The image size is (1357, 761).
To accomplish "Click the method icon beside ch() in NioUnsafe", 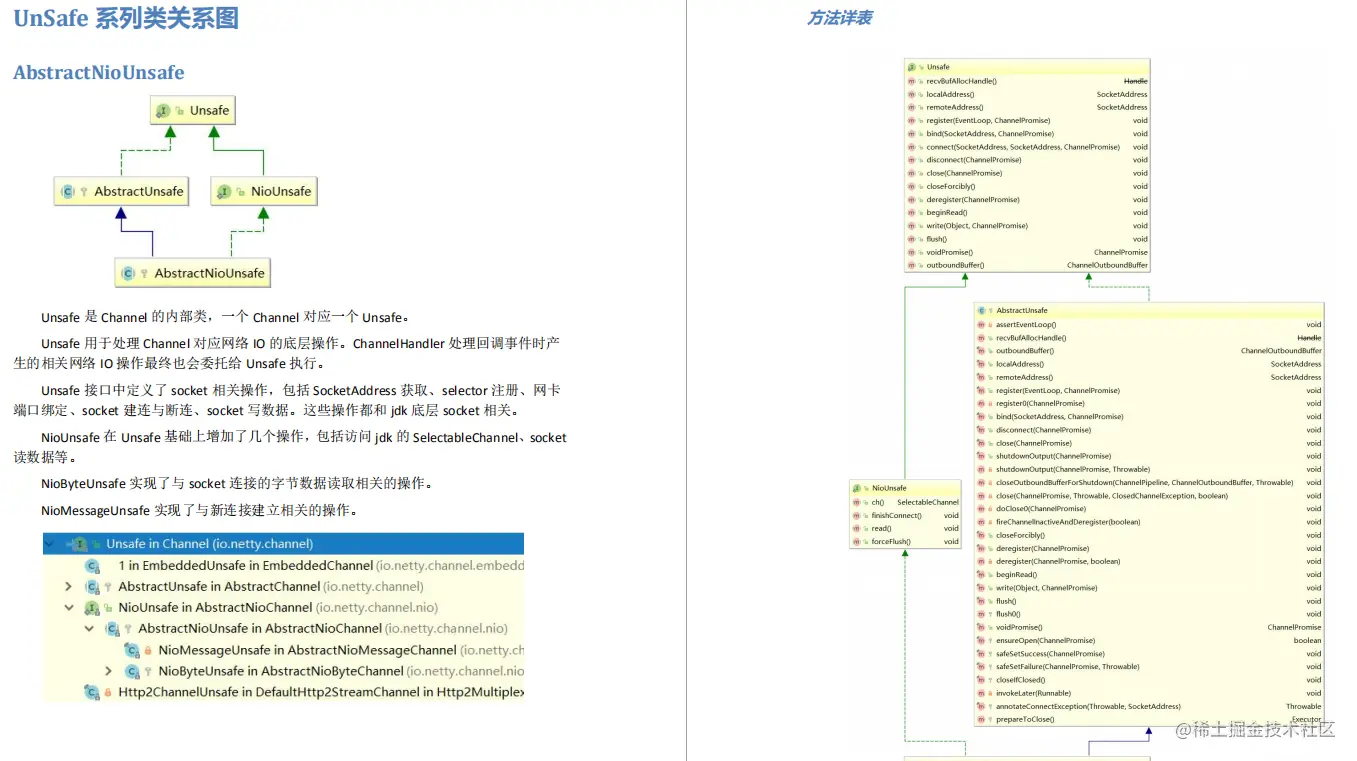I will [x=857, y=502].
